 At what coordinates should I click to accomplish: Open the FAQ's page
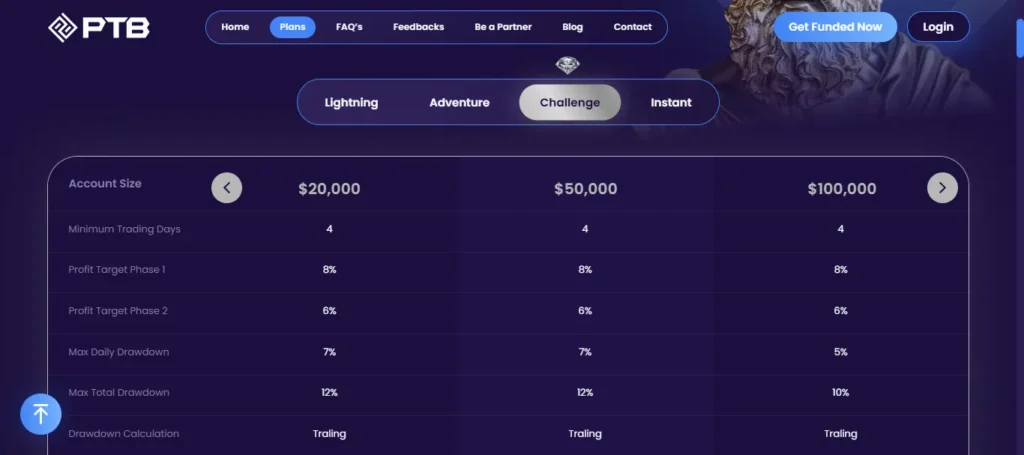coord(349,27)
